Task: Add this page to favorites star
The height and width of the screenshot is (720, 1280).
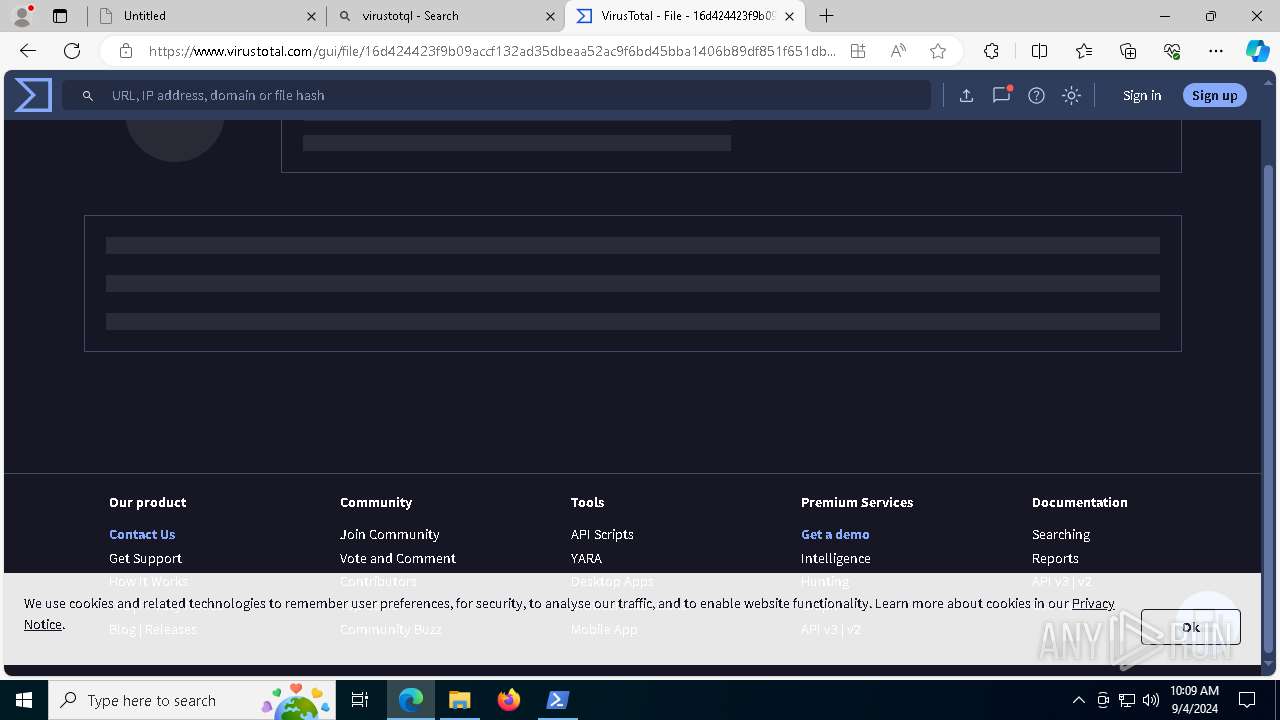Action: tap(937, 51)
